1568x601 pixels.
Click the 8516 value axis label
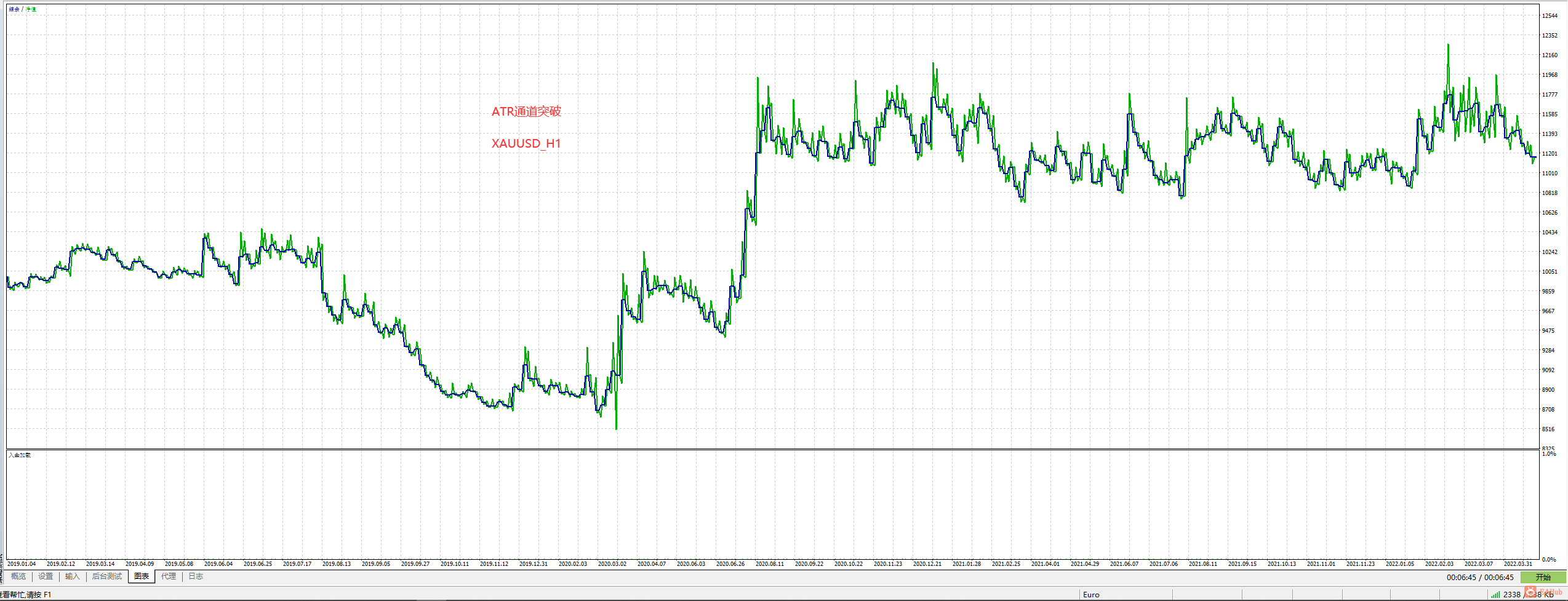point(1548,429)
